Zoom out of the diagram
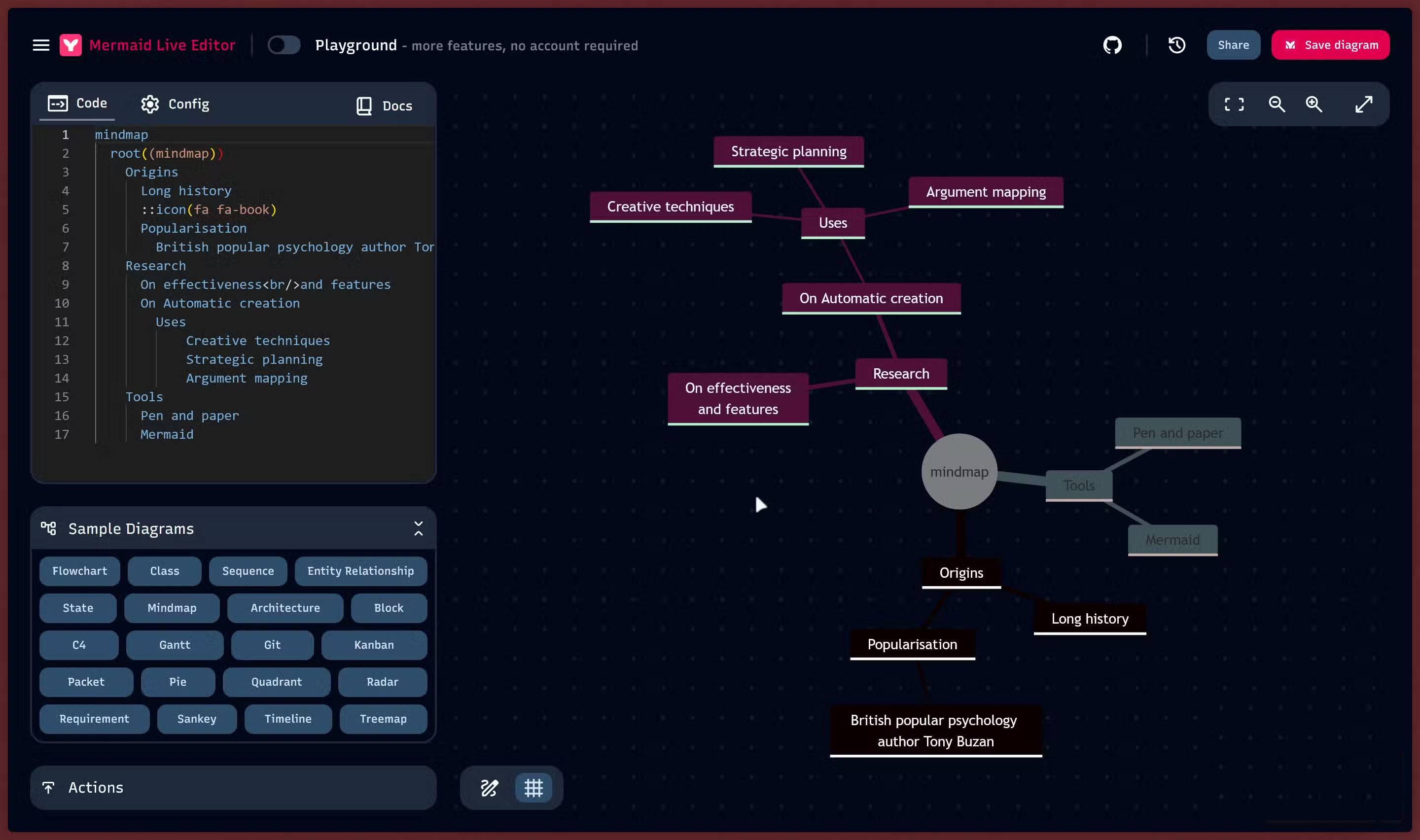The width and height of the screenshot is (1420, 840). 1276,104
